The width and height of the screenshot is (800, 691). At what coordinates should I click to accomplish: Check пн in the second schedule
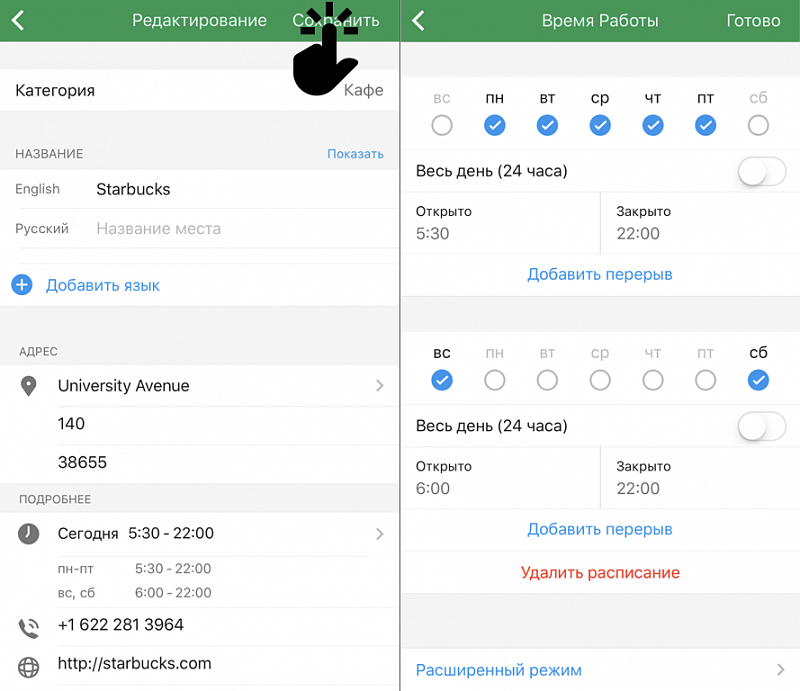coord(494,380)
